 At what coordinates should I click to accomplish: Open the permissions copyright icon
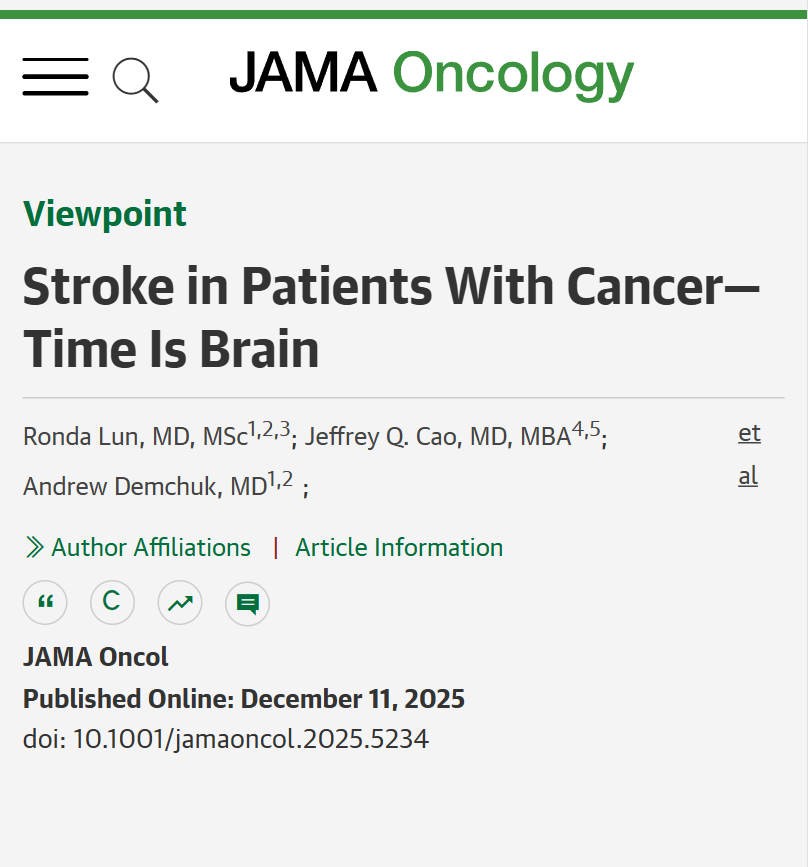tap(112, 603)
